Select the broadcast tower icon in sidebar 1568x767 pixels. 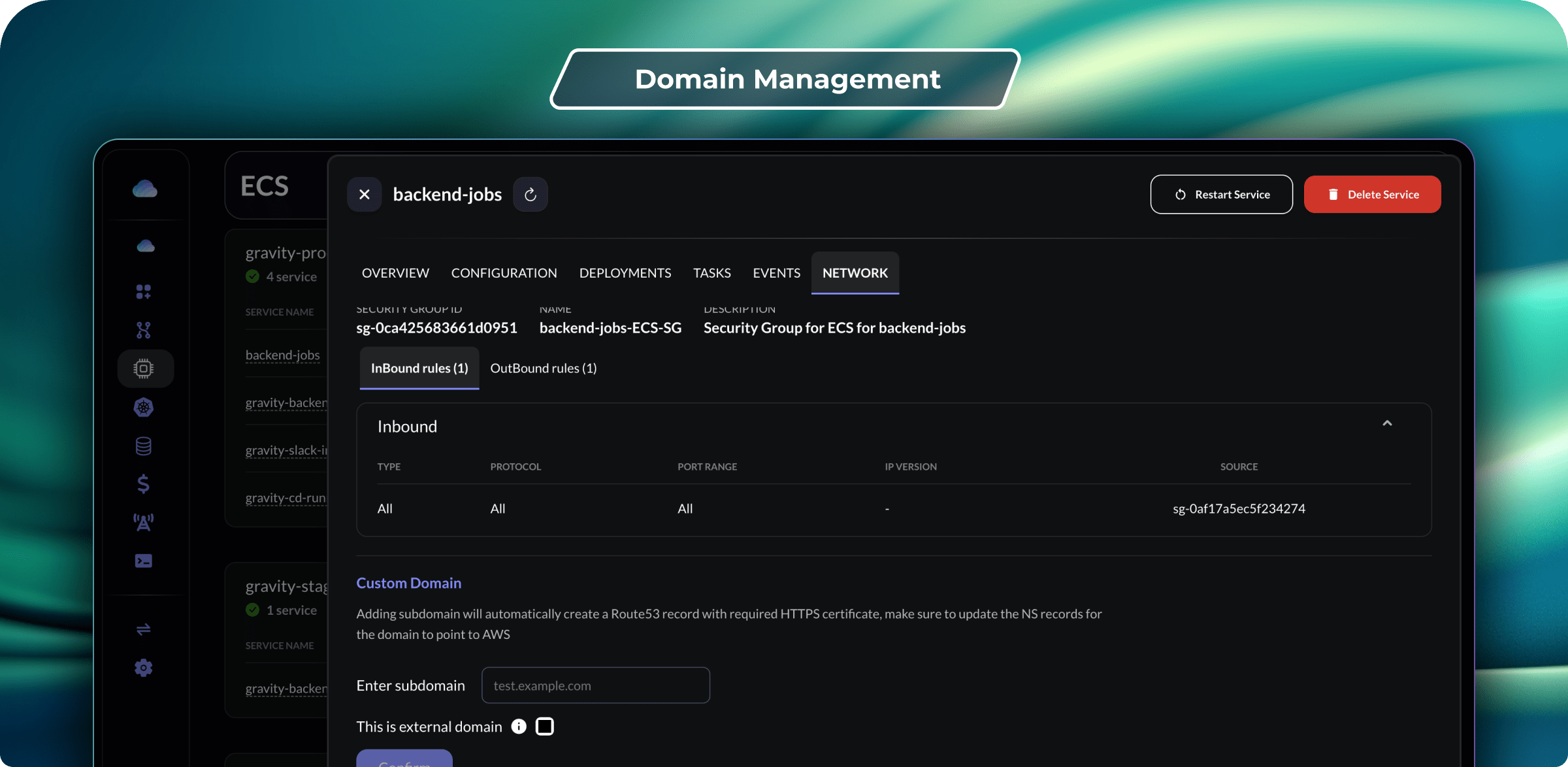(x=144, y=522)
